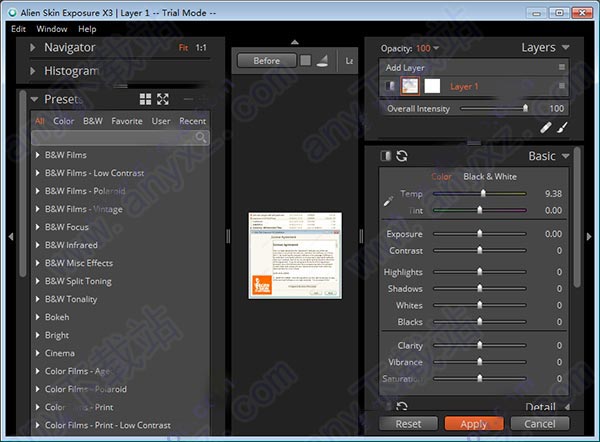The image size is (600, 442).
Task: Open the Help menu
Action: (87, 29)
